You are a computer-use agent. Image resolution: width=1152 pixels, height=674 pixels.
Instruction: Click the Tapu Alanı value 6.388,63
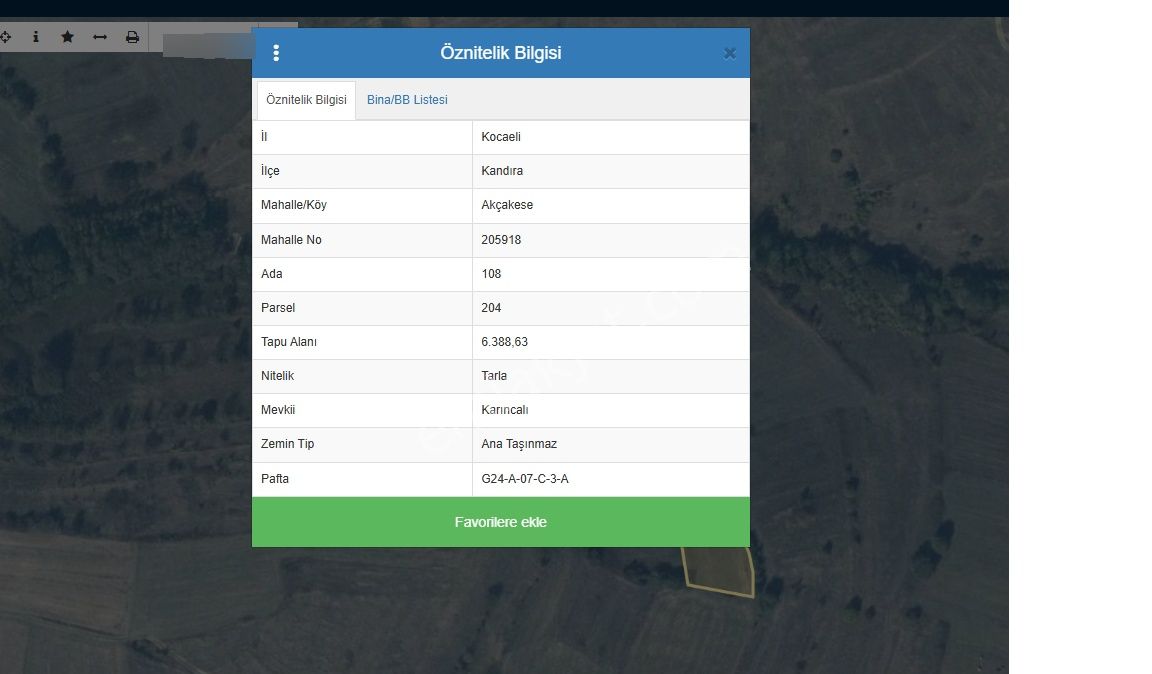[x=504, y=342]
